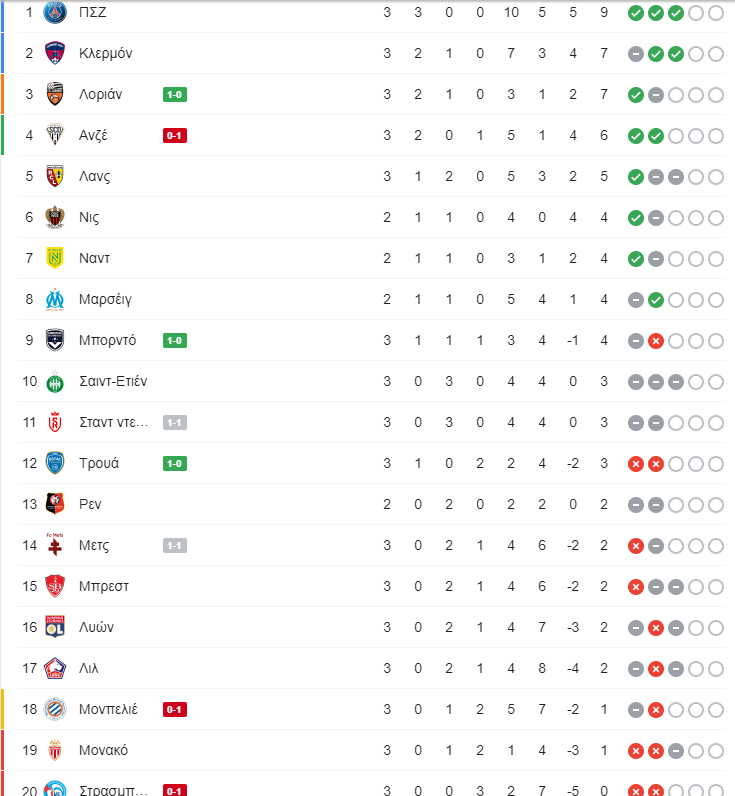Open the Λανς team page
Screen dimensions: 735x796
(x=94, y=177)
